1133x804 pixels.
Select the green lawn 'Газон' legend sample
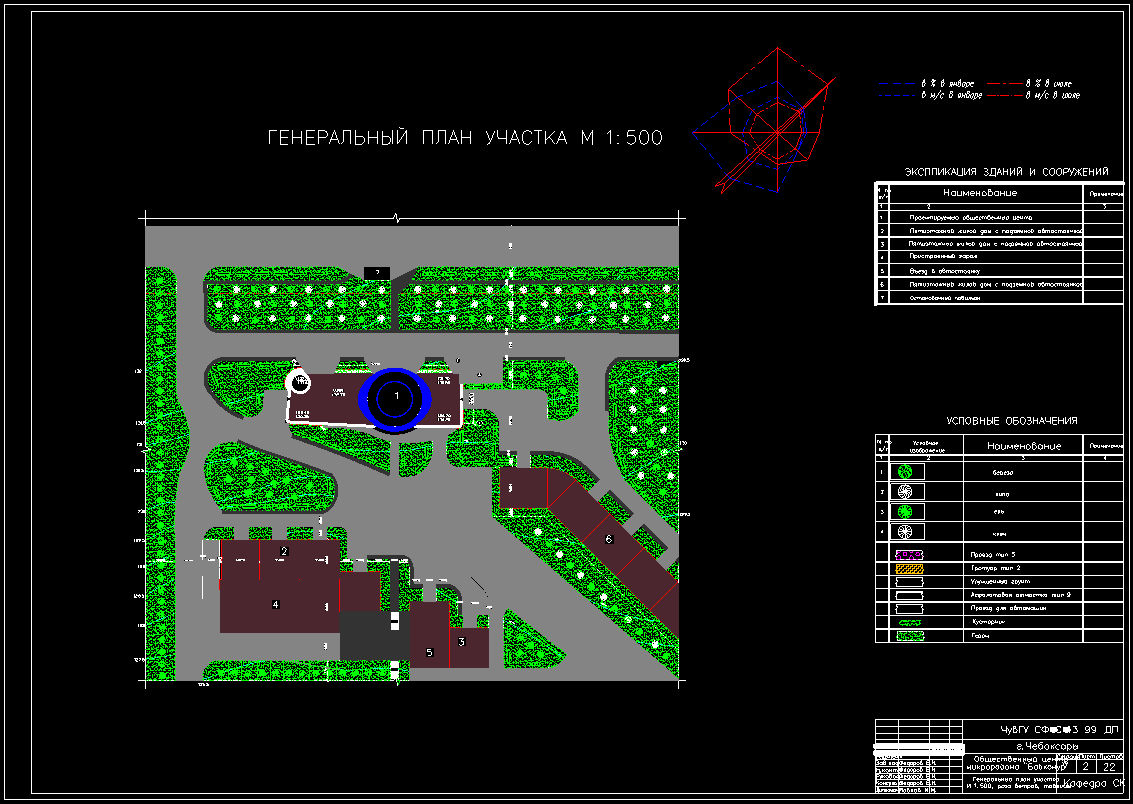[x=907, y=636]
